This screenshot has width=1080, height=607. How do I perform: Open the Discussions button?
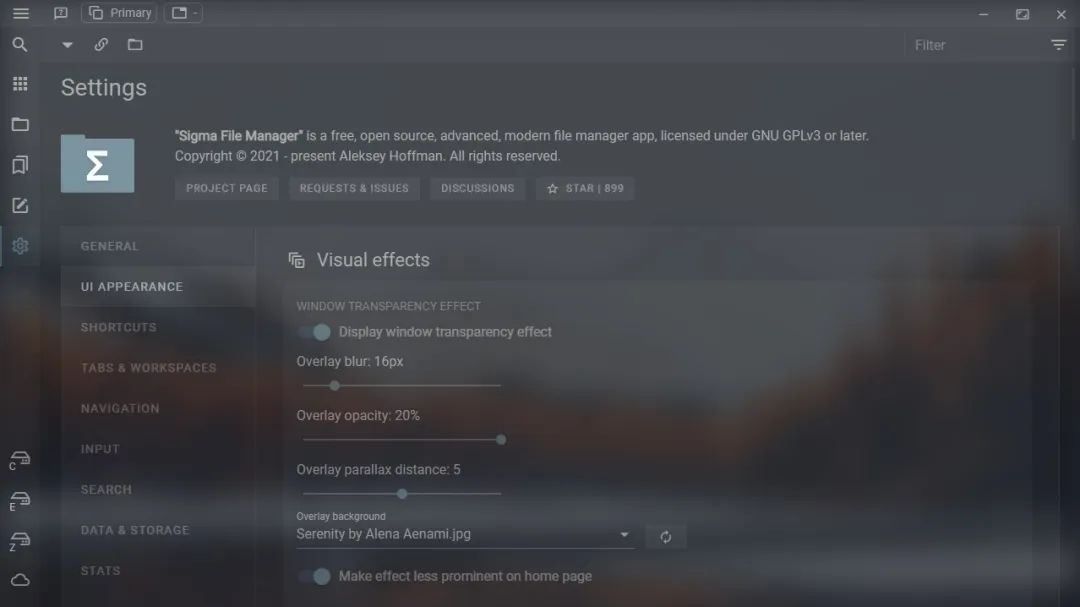(x=477, y=188)
